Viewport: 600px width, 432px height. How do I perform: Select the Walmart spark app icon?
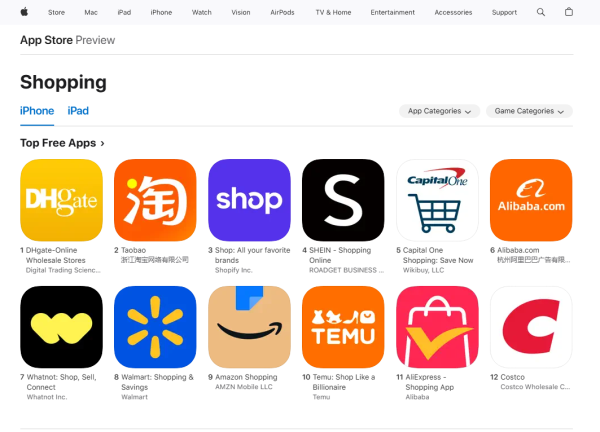[x=155, y=327]
